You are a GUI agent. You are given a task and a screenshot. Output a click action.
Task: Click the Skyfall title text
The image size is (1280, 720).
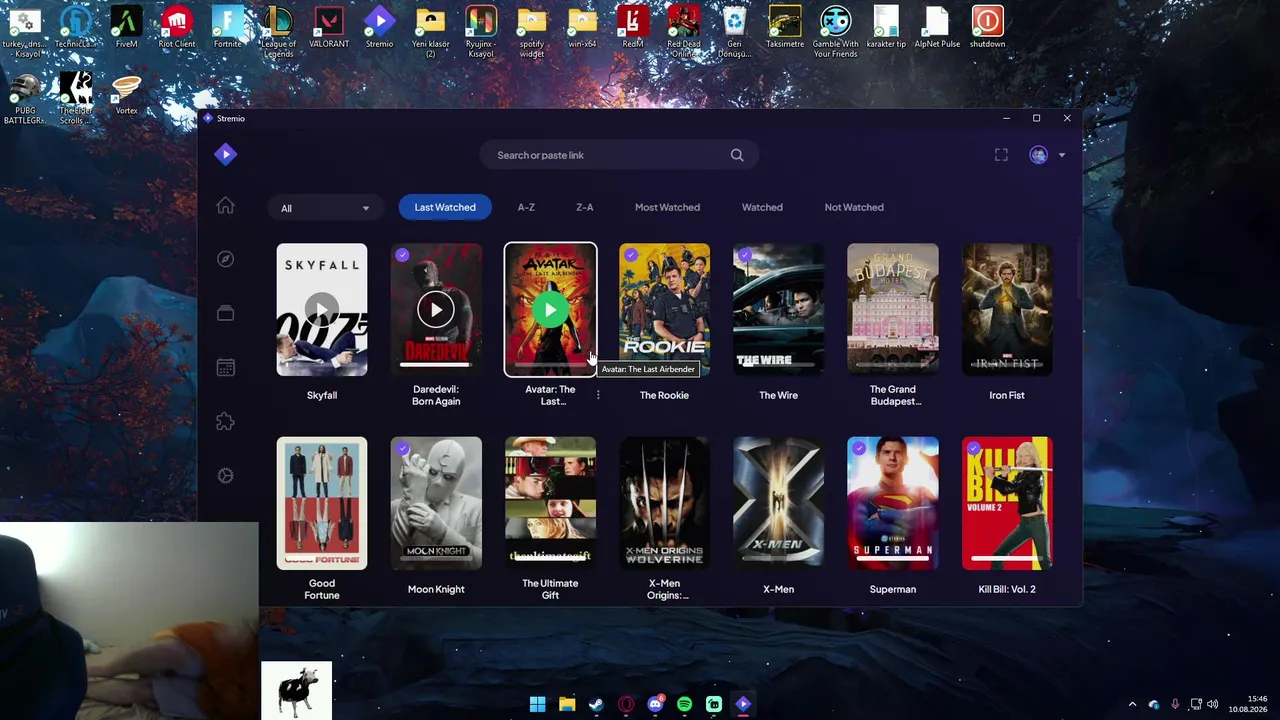[322, 395]
